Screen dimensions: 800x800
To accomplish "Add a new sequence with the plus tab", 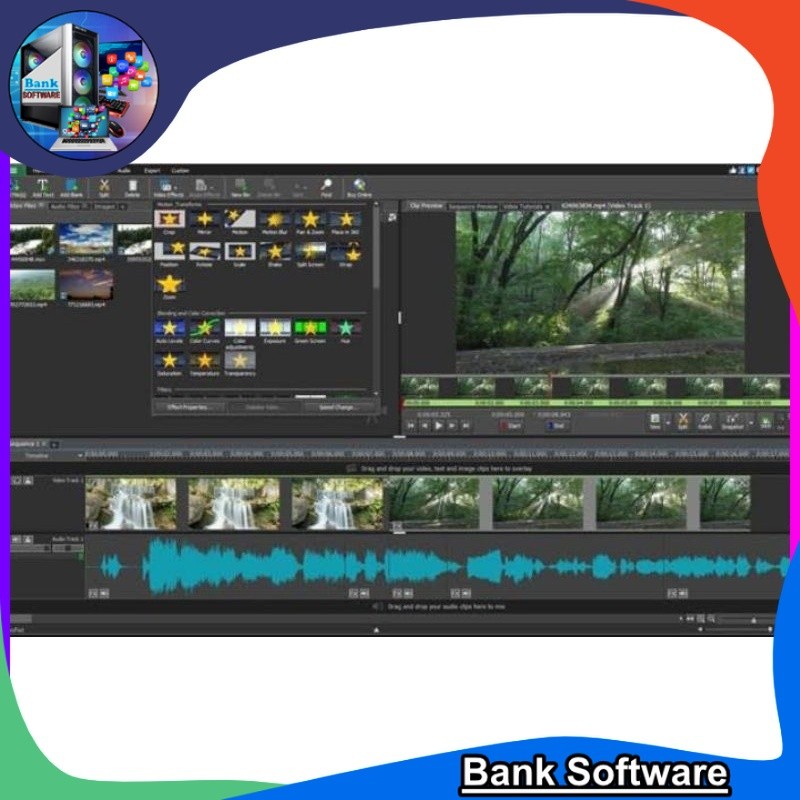I will [54, 444].
